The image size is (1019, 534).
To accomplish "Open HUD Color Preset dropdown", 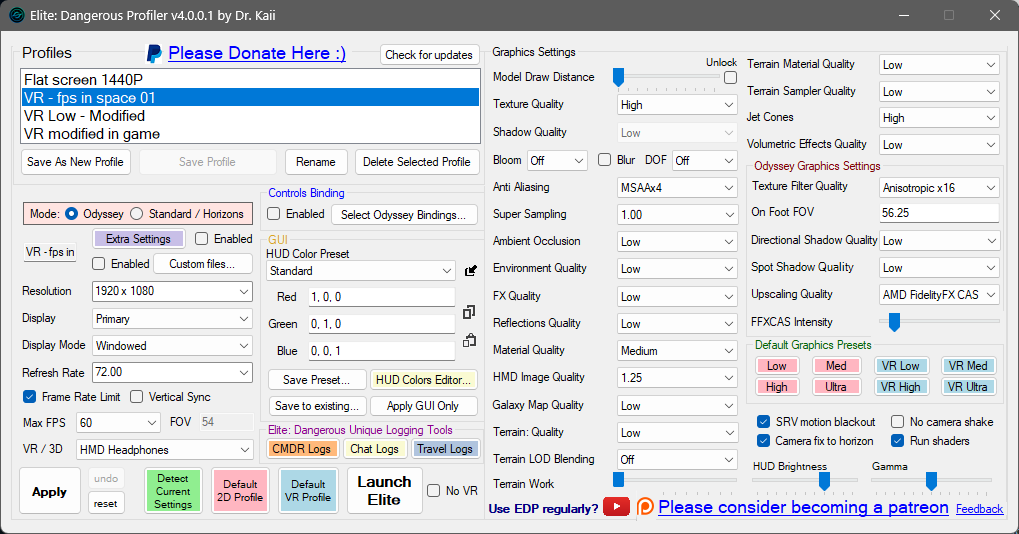I will [361, 271].
